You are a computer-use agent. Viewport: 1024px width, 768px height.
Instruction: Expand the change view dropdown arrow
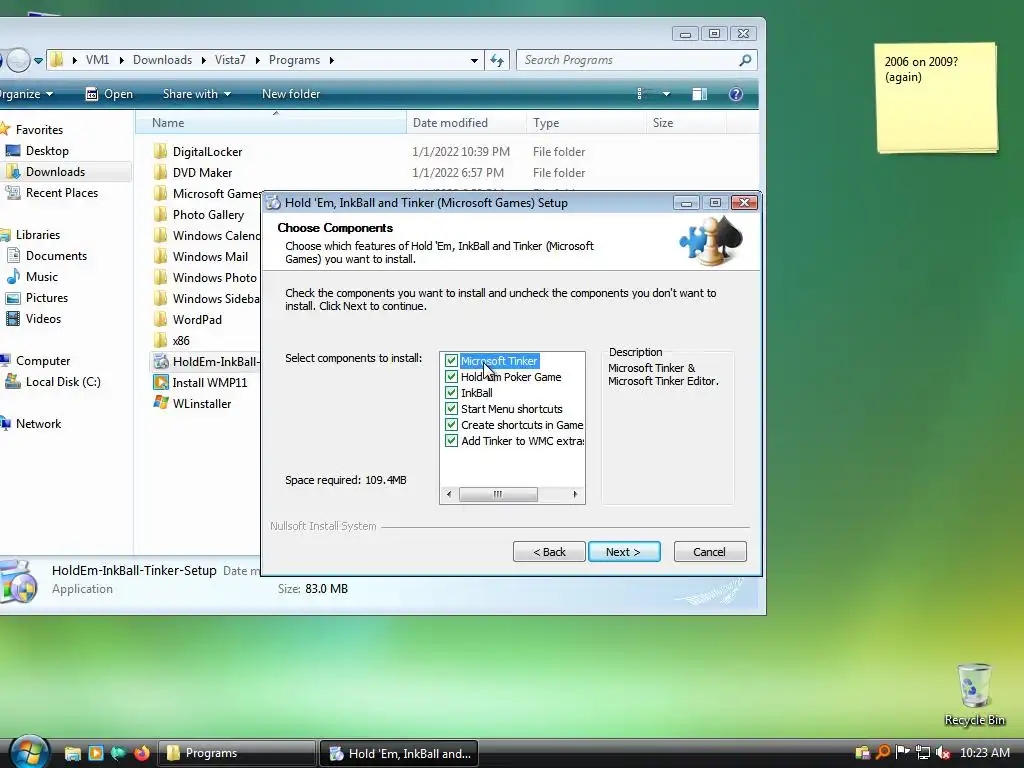click(x=666, y=94)
